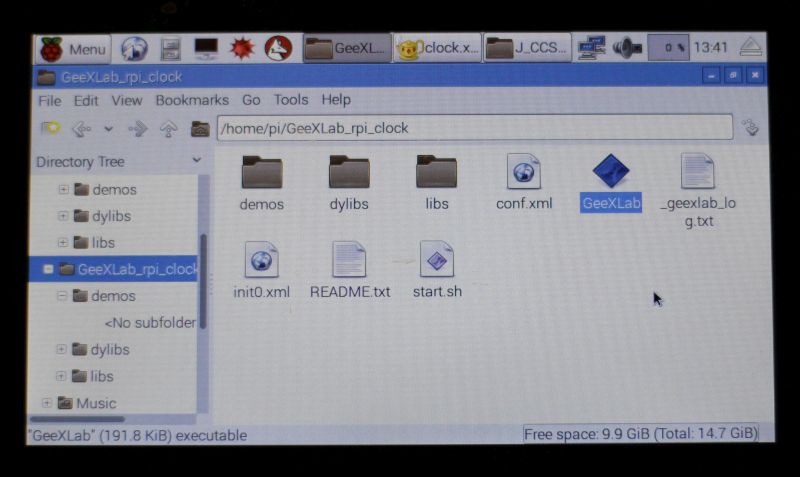Expand the lower dylibs tree node
Screen dimensions: 800x477
61,349
